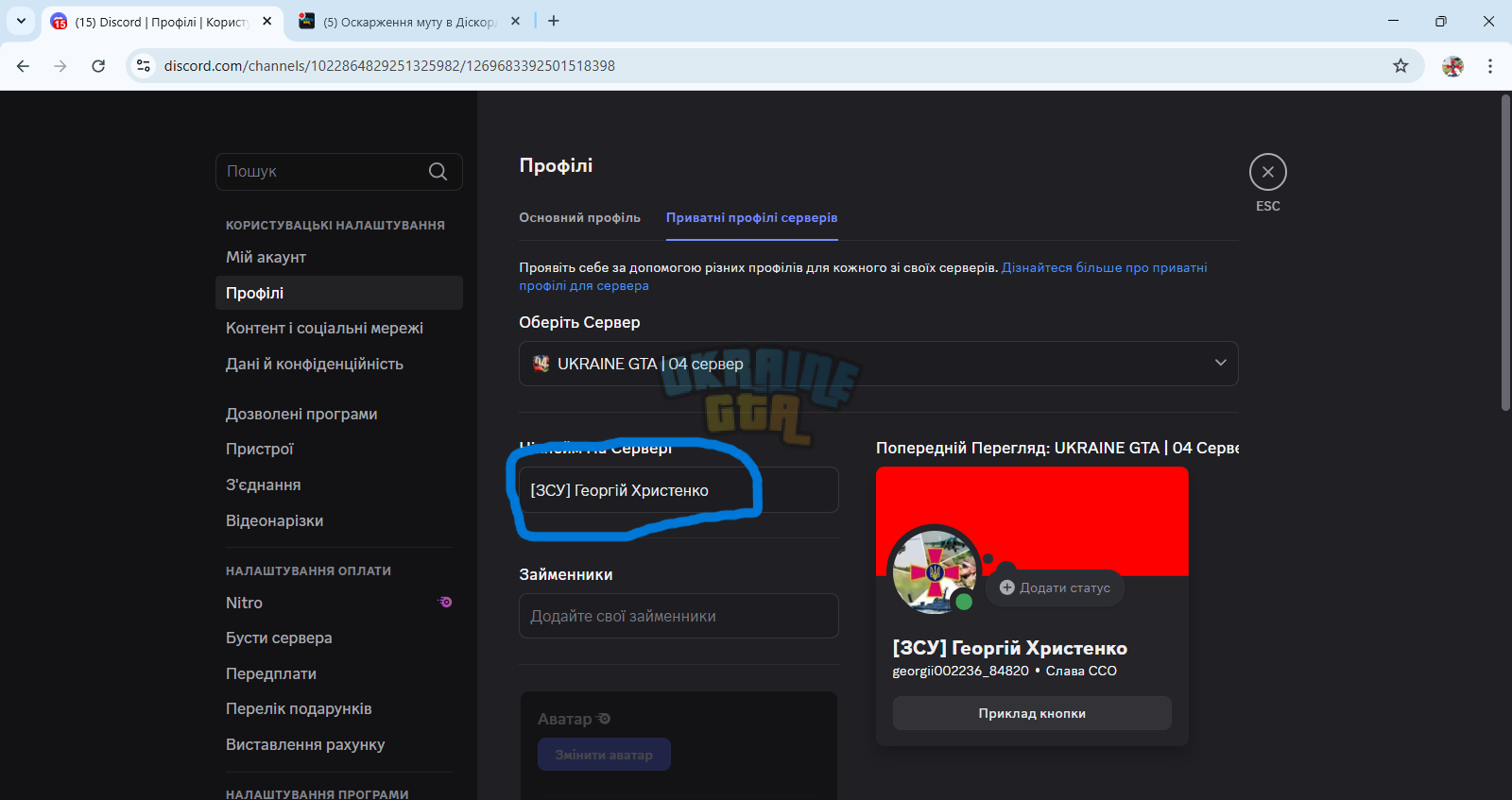Click the search magnifier icon in settings
Screen dimensions: 1512x800
click(x=438, y=172)
